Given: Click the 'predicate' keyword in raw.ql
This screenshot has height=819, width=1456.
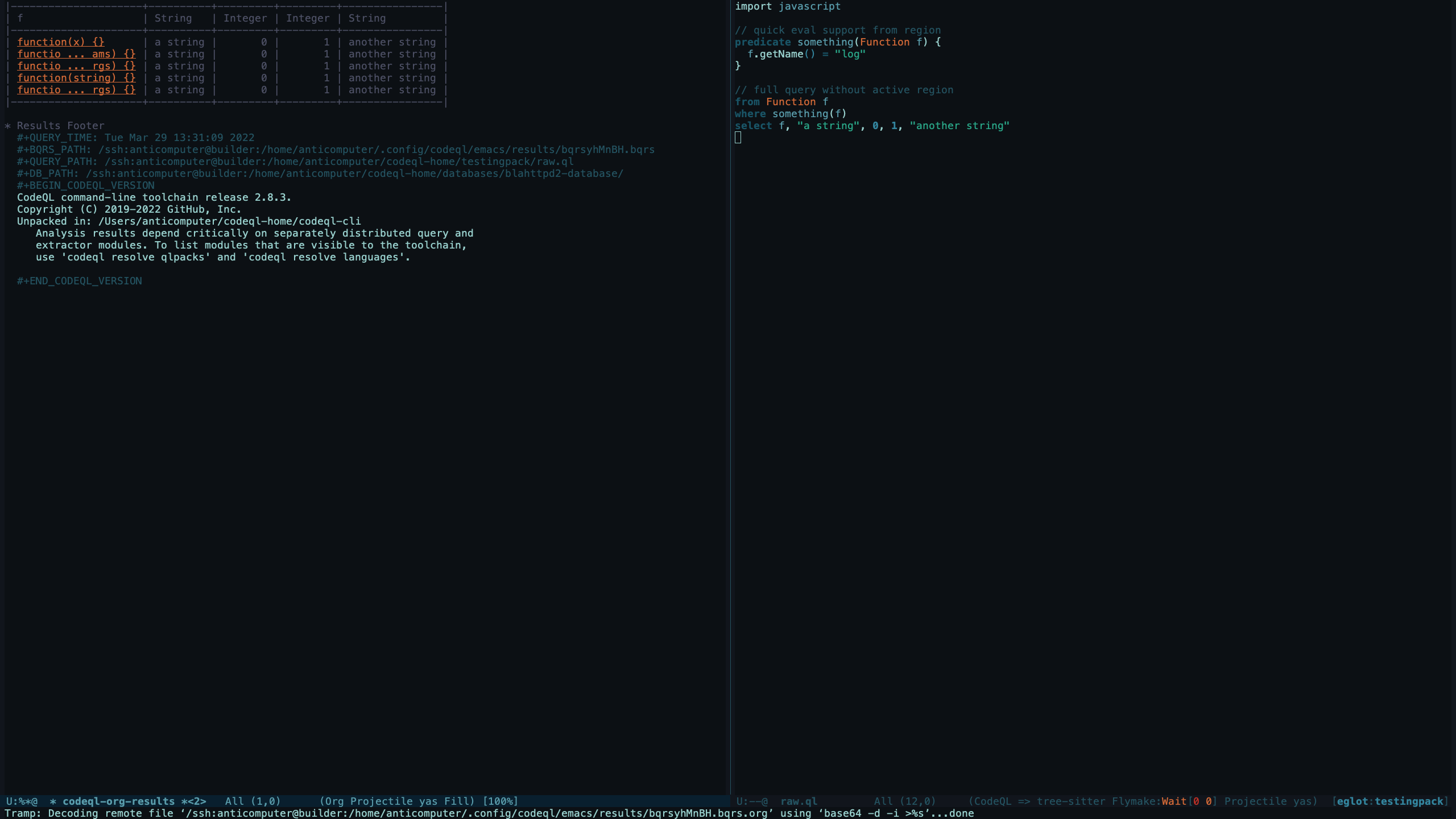Looking at the screenshot, I should coord(762,42).
